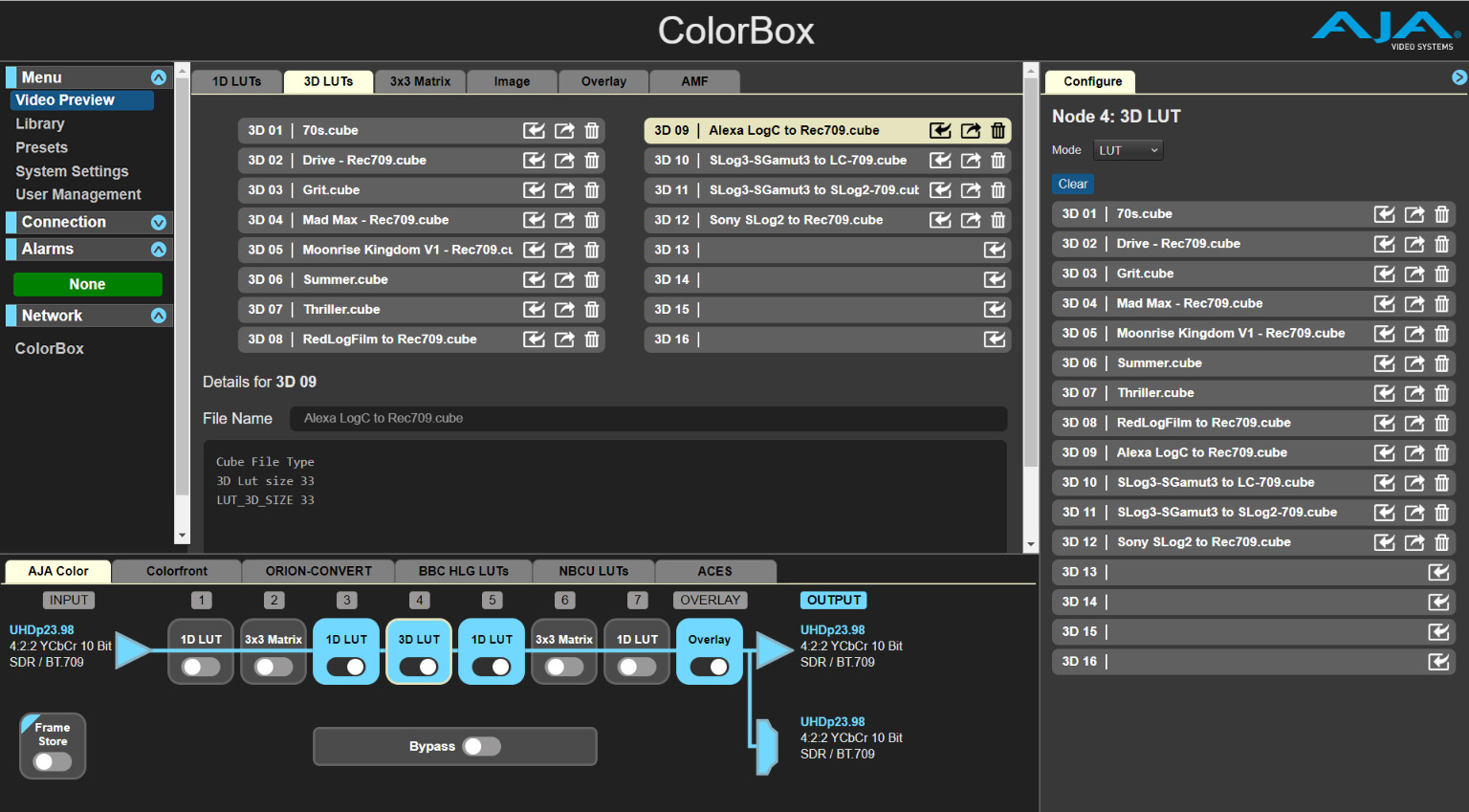Import a file into empty slot 3D 13 in library

(995, 250)
